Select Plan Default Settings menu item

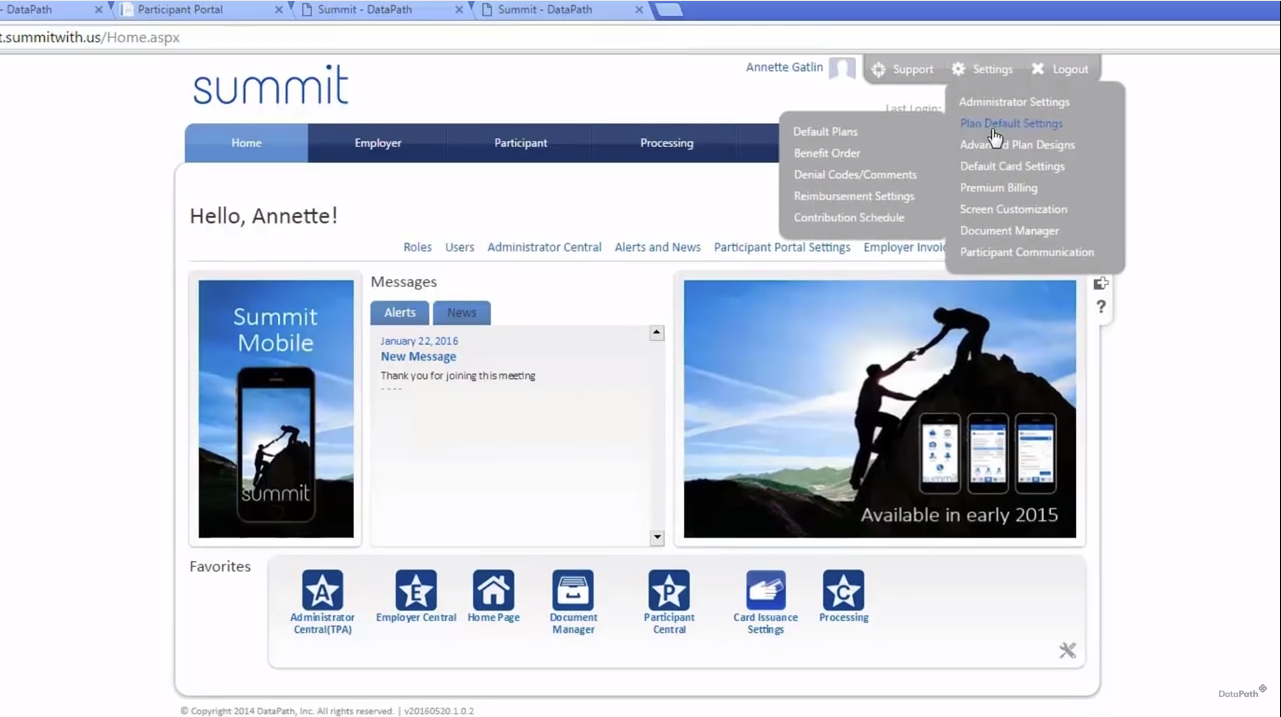pyautogui.click(x=1011, y=124)
